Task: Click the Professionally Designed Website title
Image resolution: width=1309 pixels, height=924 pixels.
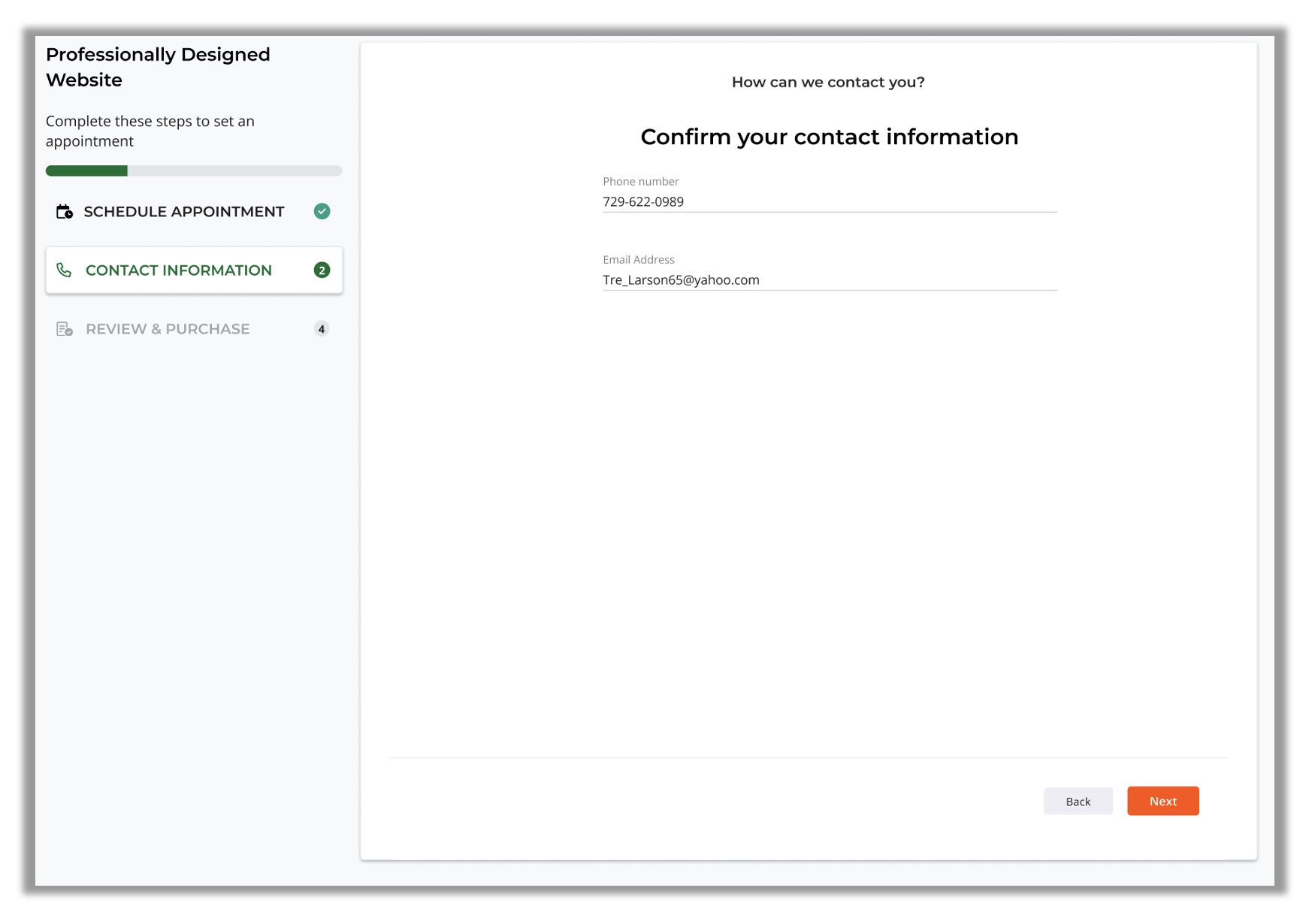Action: (x=158, y=67)
